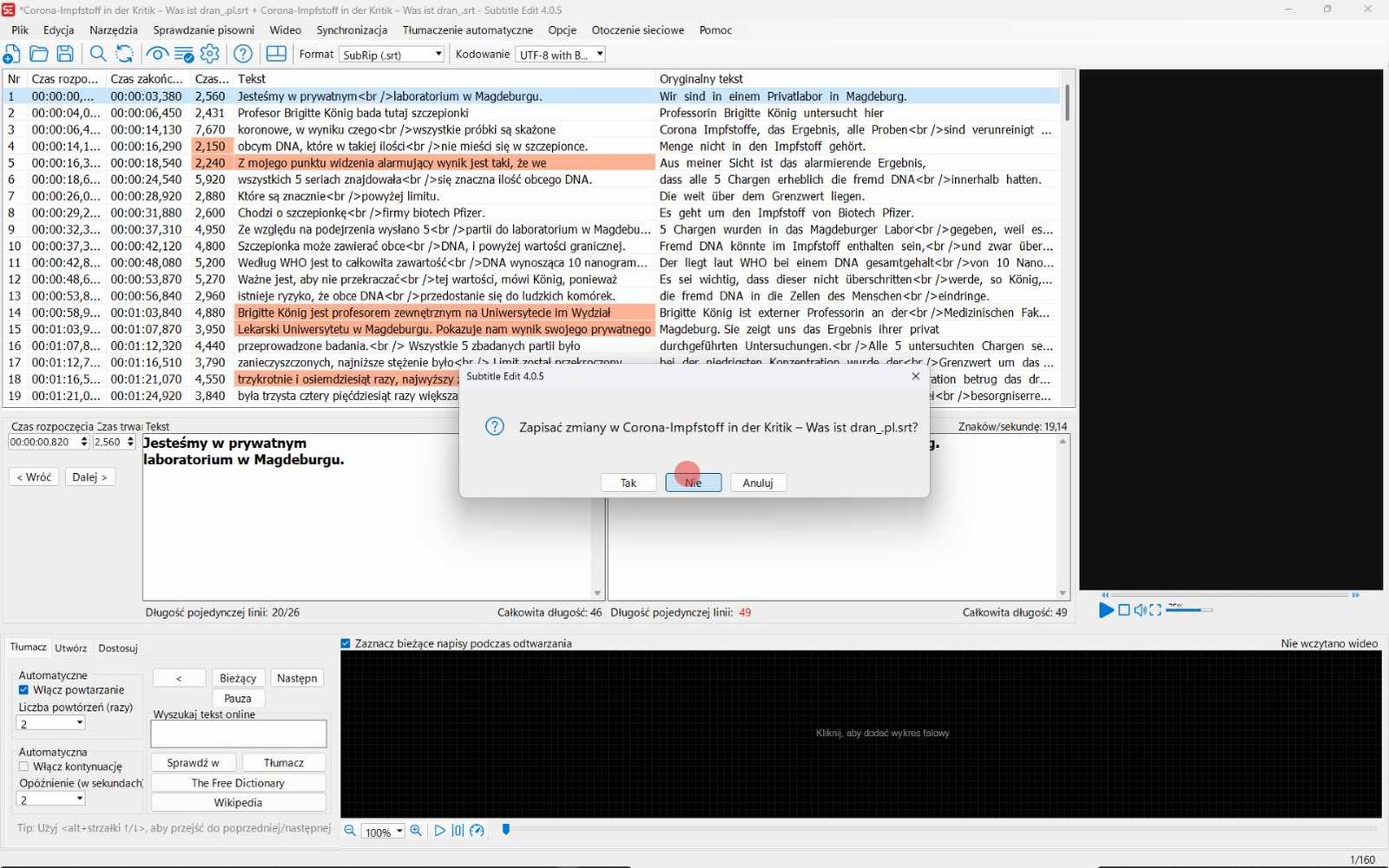Open the Synchronizacja menu
The width and height of the screenshot is (1389, 868).
coord(352,30)
